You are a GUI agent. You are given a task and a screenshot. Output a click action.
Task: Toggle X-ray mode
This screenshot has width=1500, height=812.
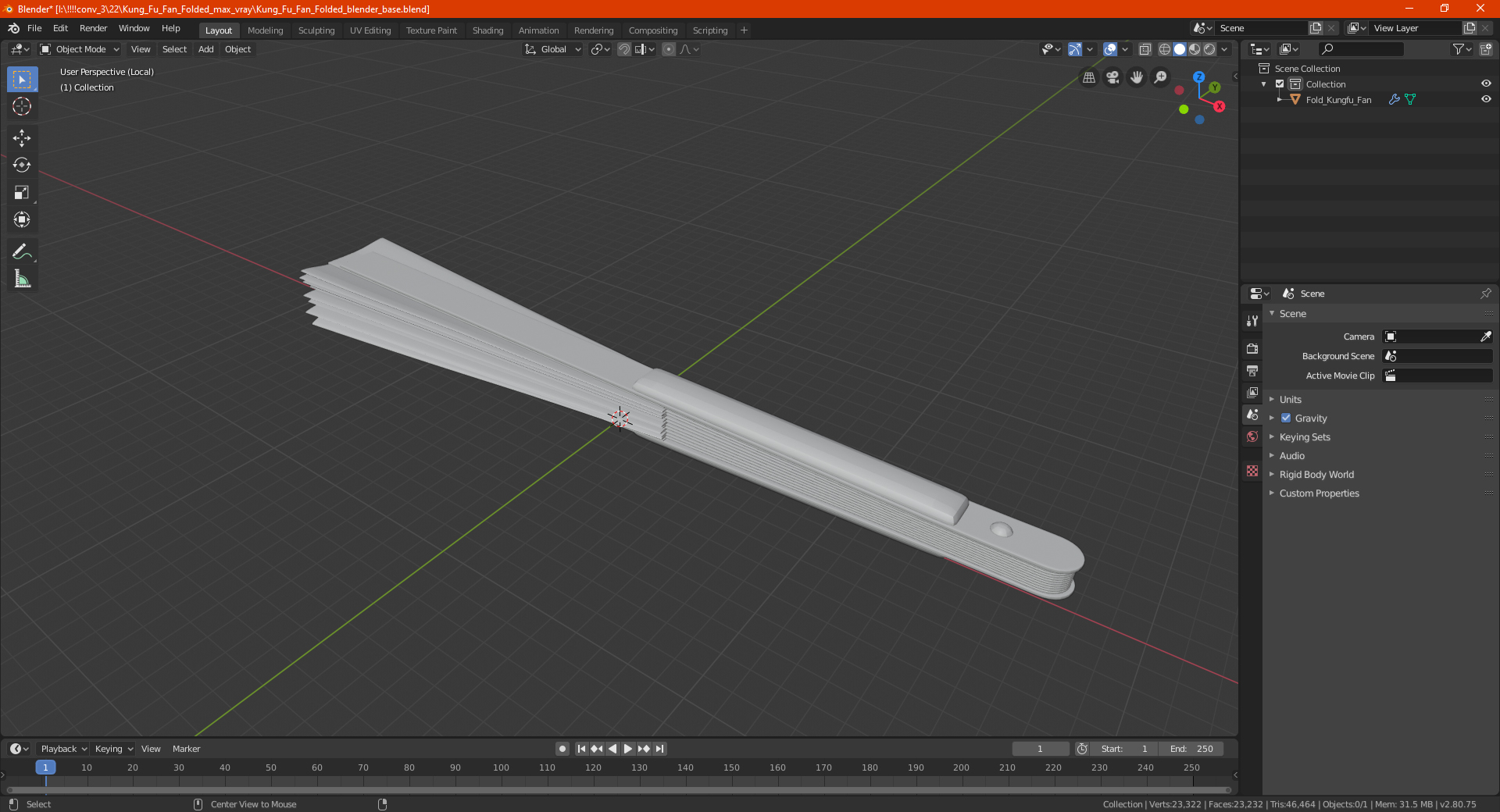pyautogui.click(x=1145, y=49)
